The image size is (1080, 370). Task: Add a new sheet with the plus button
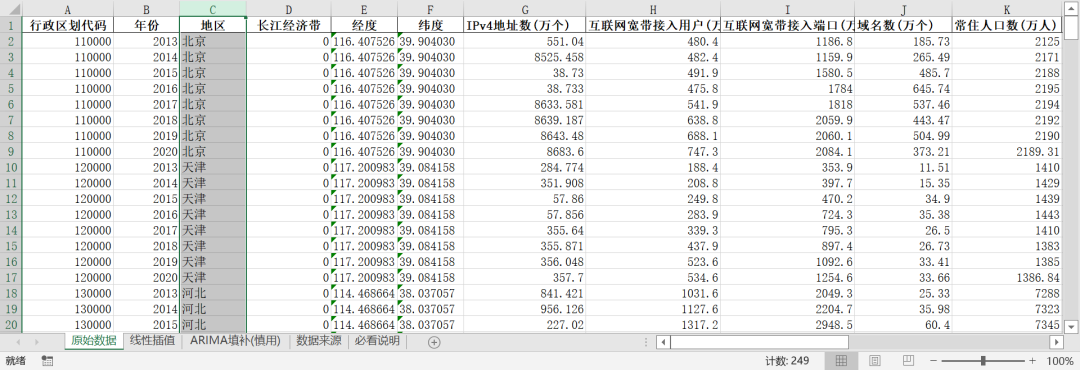click(x=434, y=342)
